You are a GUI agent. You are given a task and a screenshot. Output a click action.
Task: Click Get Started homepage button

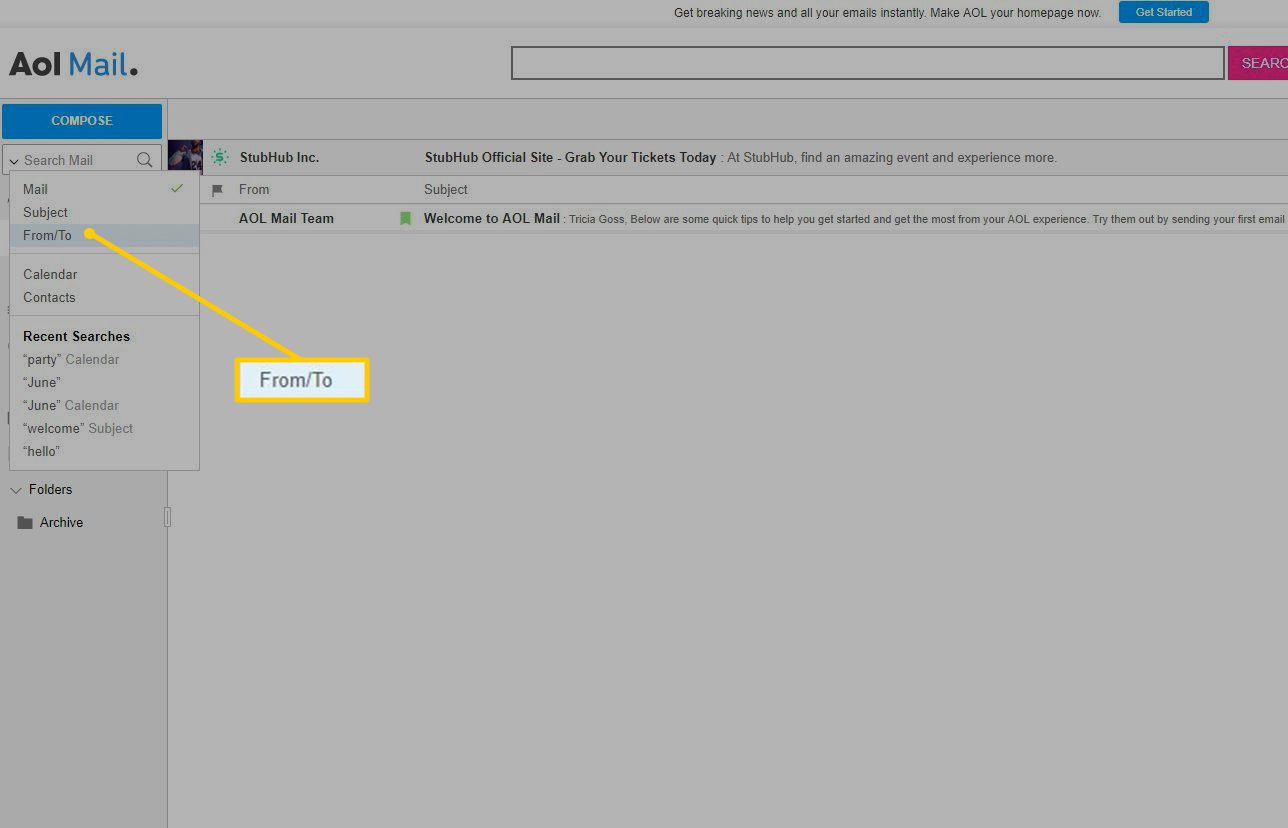coord(1163,12)
